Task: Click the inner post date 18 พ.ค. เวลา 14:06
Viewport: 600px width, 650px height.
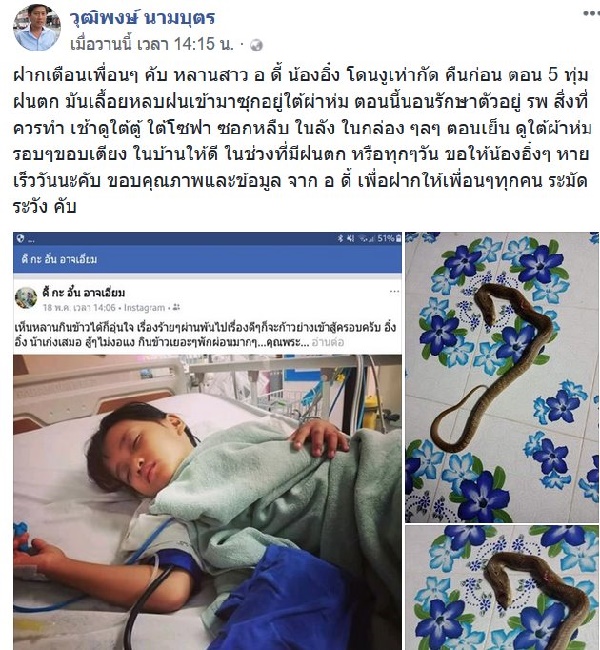Action: coord(79,308)
